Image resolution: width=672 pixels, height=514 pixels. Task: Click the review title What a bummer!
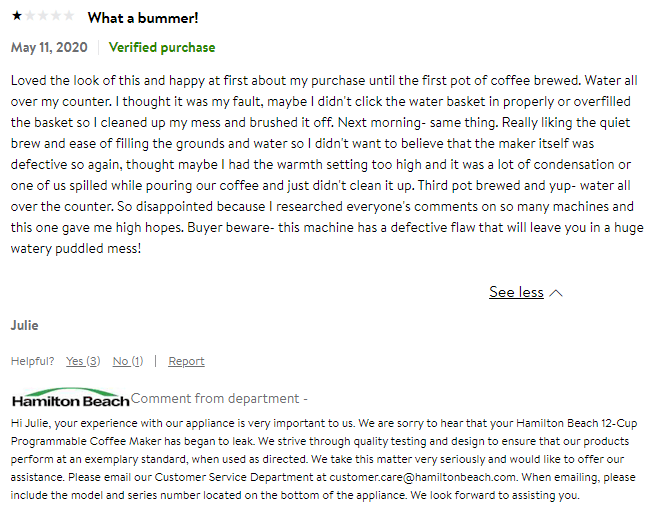coord(143,18)
